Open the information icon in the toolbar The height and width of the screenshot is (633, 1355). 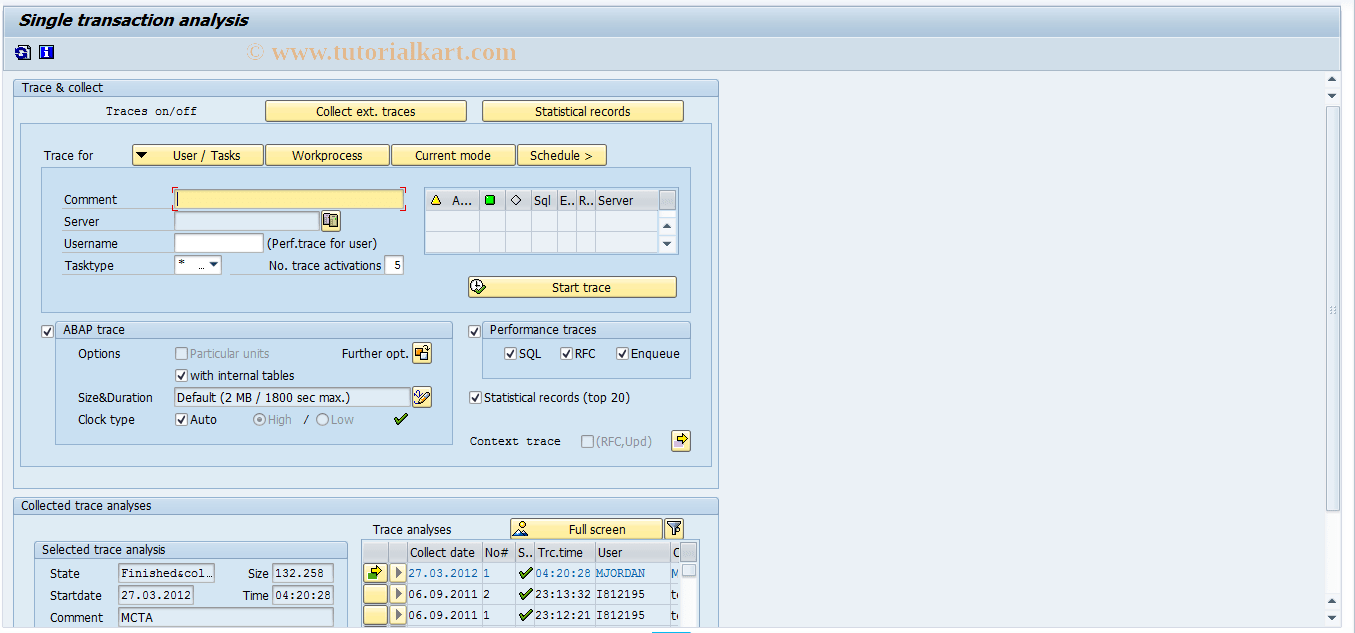[46, 52]
